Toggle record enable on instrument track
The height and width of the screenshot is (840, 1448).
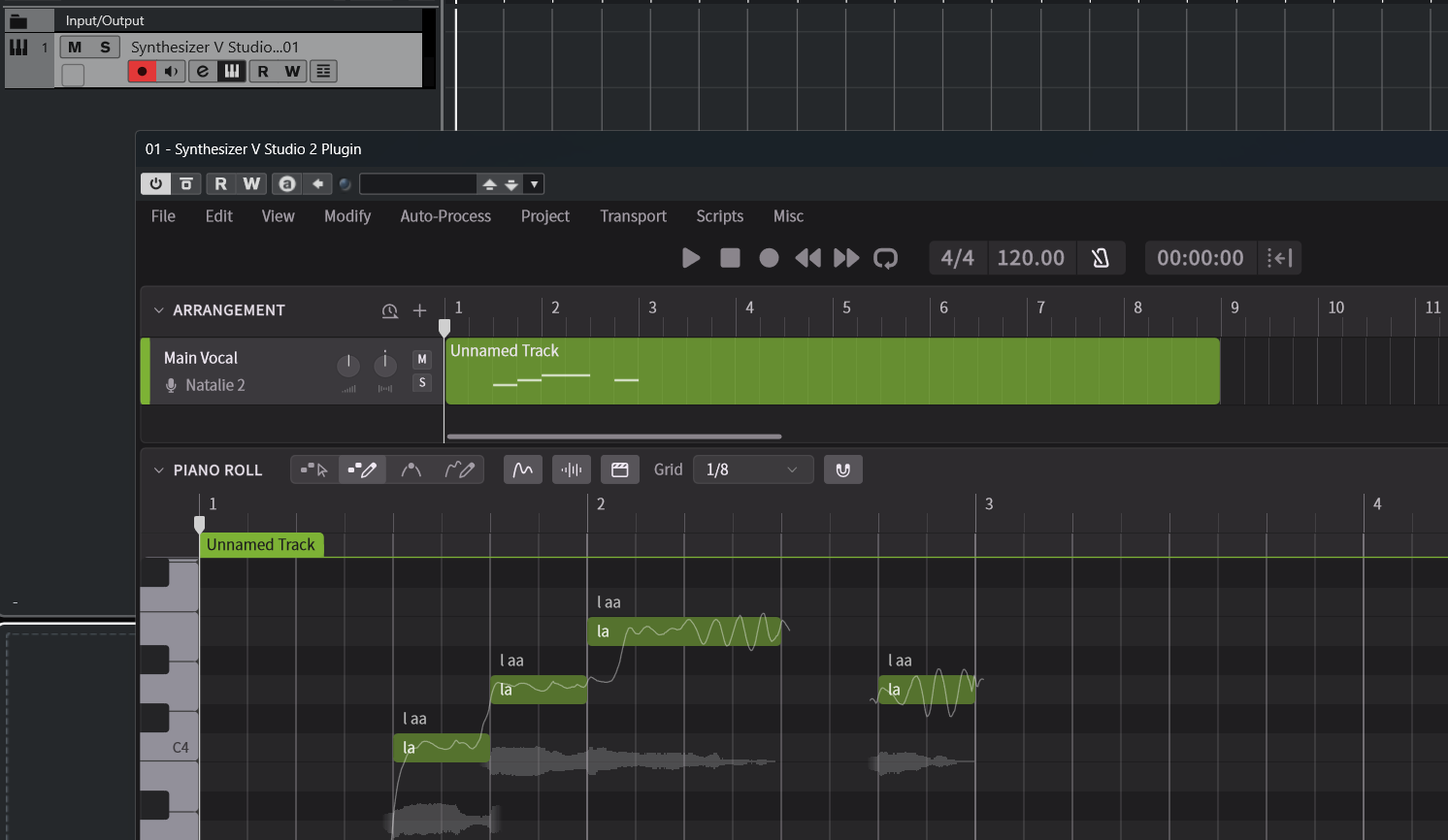tap(142, 71)
